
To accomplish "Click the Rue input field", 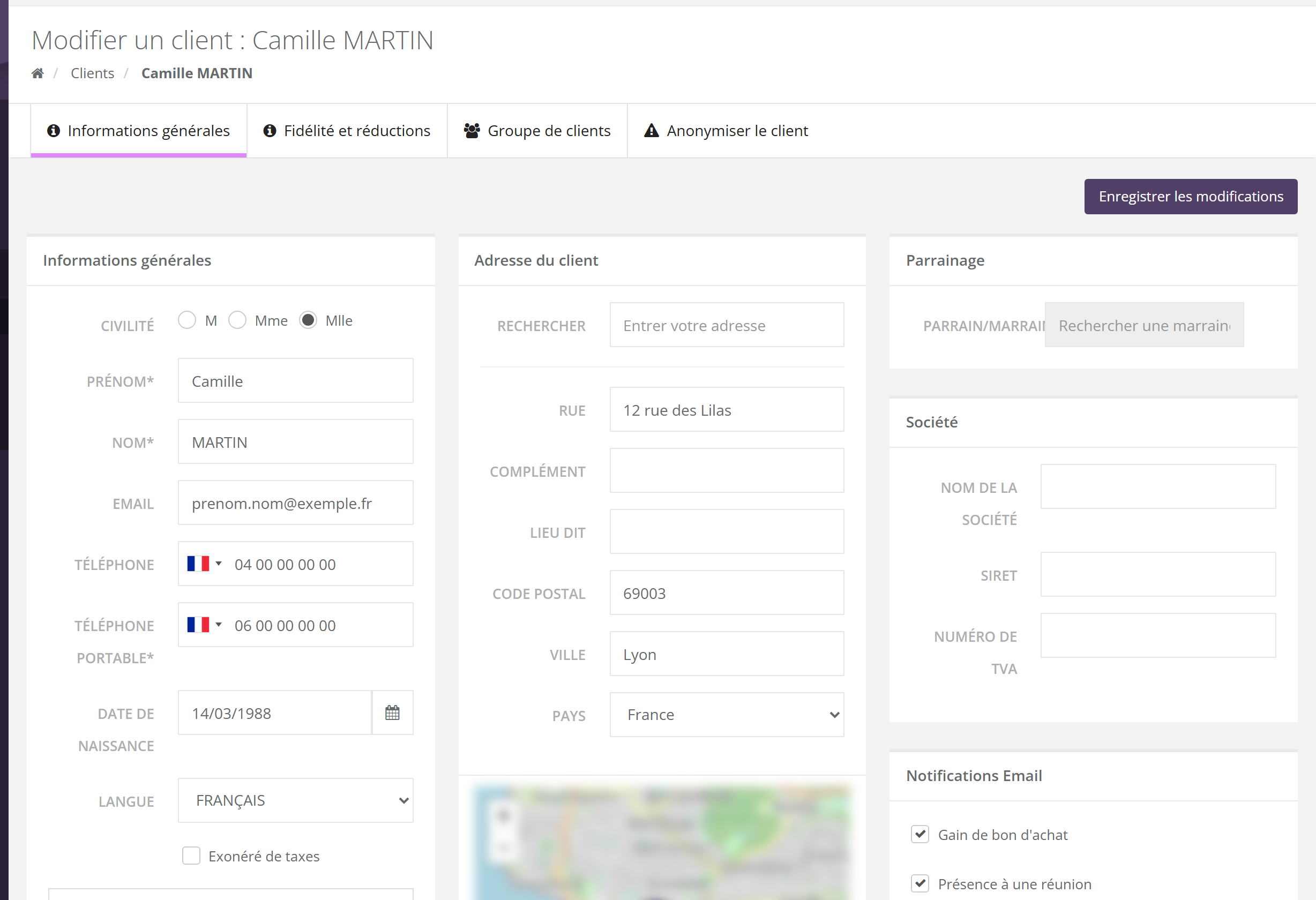I will (x=727, y=410).
